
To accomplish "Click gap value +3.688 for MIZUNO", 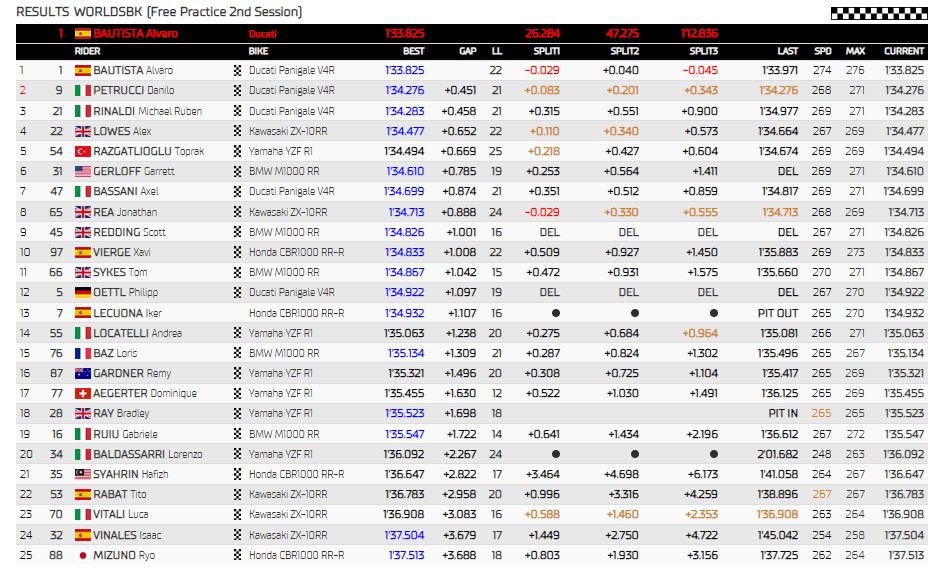I will click(x=459, y=555).
